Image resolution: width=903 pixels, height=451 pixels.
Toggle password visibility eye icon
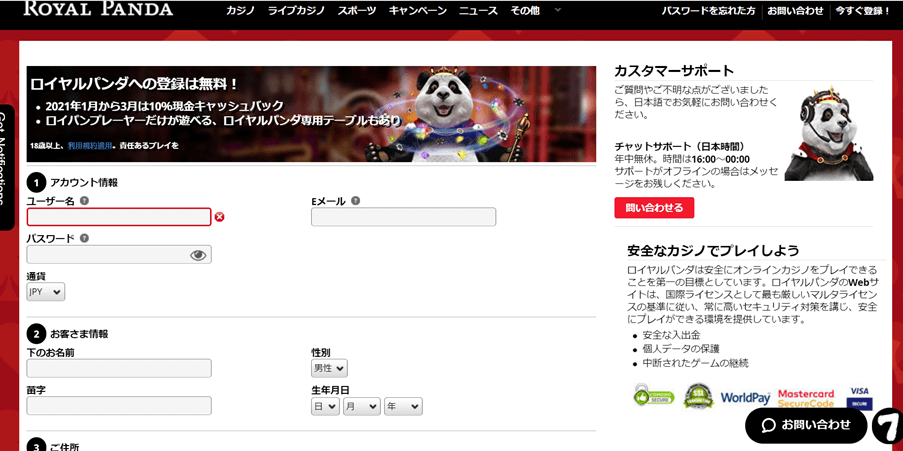[198, 255]
